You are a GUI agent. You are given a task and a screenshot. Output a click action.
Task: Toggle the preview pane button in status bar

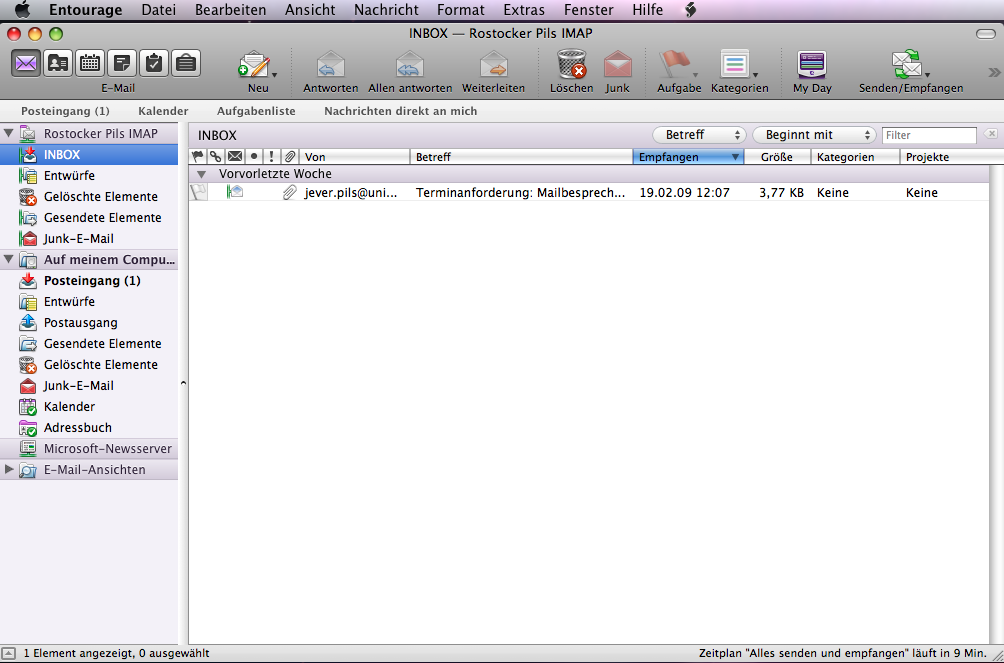click(9, 653)
